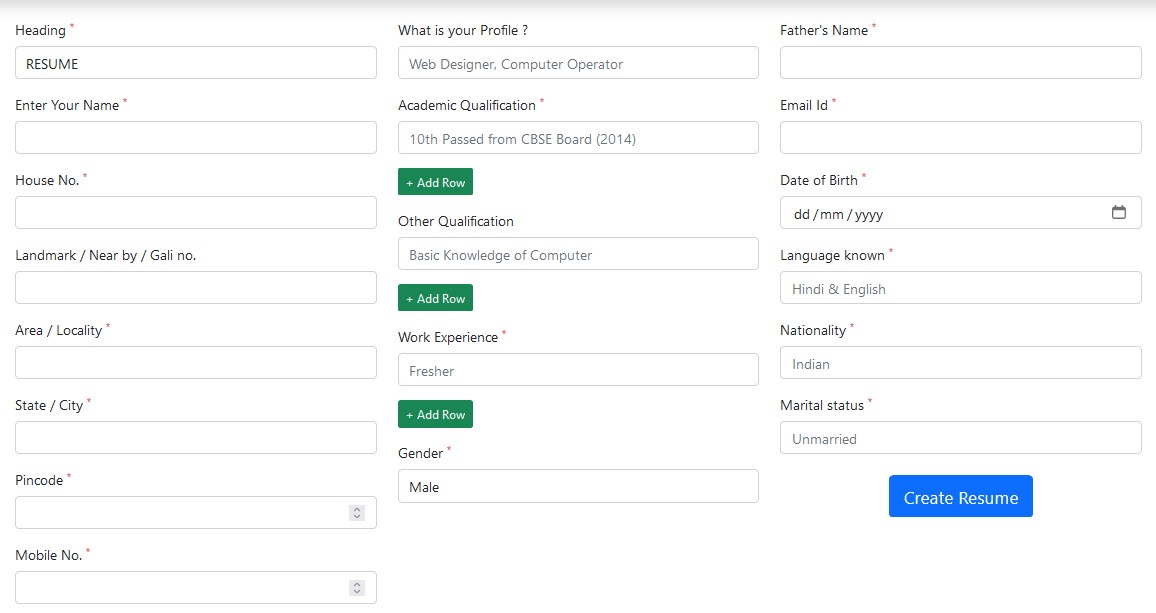This screenshot has width=1156, height=613.
Task: Open the Gender dropdown showing Male
Action: 578,486
